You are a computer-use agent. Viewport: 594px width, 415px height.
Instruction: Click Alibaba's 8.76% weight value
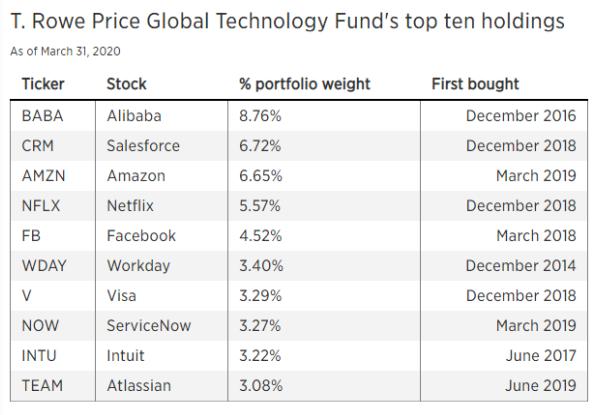tap(260, 116)
